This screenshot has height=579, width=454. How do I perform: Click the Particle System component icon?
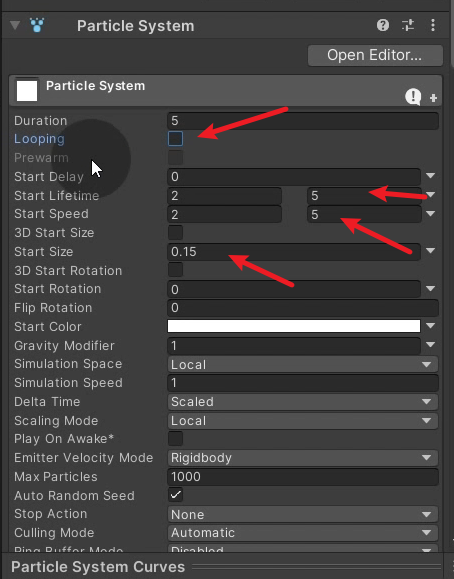(37, 25)
